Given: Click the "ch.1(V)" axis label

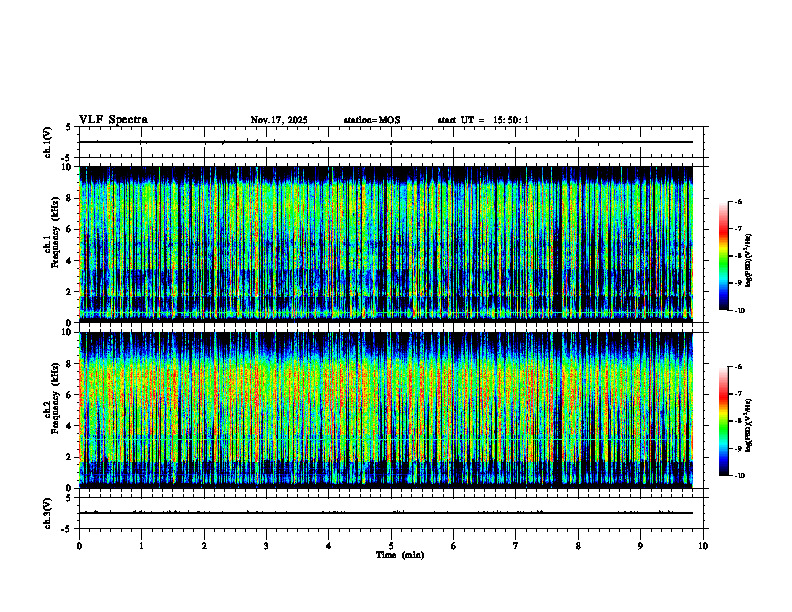Looking at the screenshot, I should point(48,142).
